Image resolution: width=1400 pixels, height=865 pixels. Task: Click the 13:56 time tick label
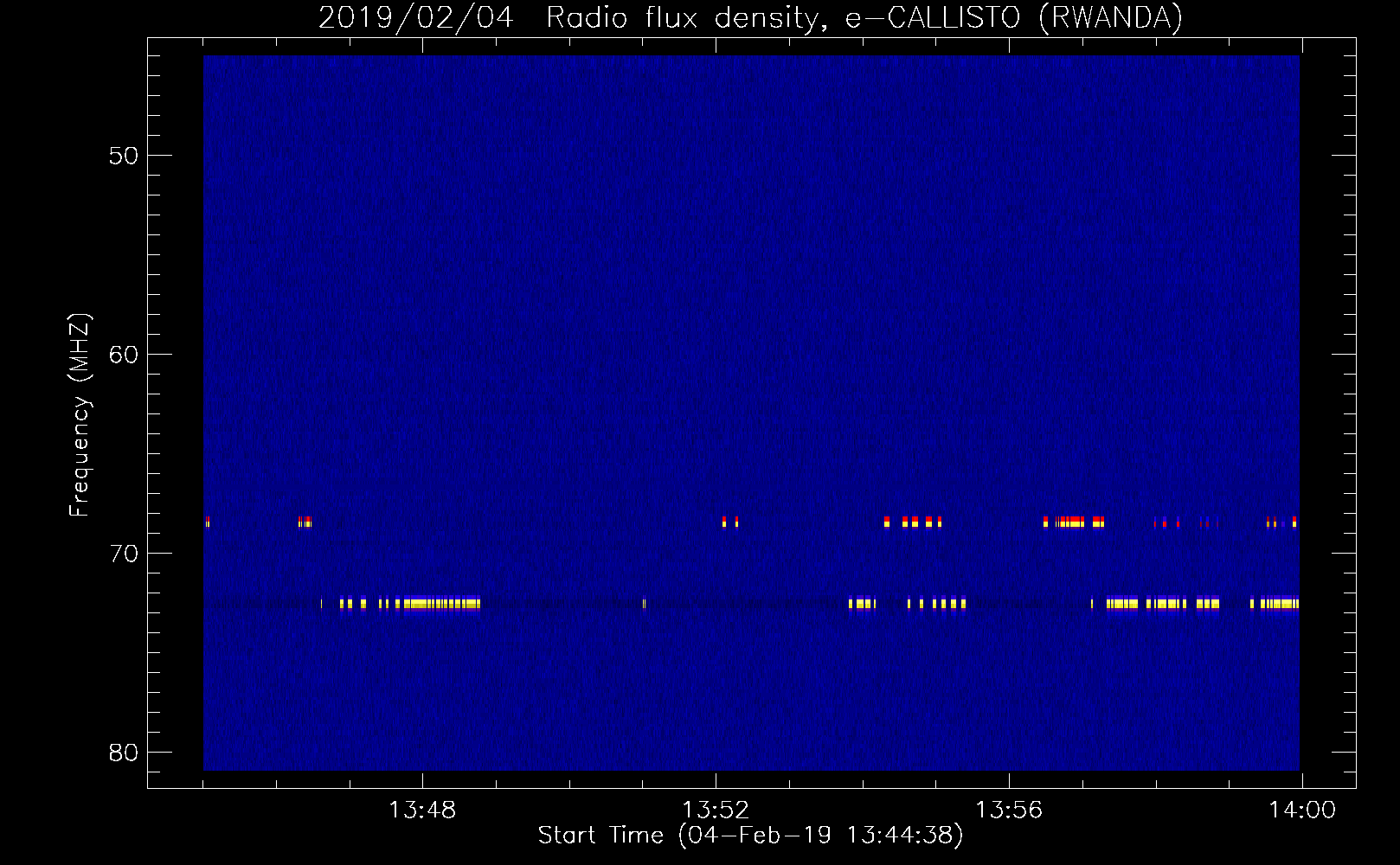coord(1009,811)
